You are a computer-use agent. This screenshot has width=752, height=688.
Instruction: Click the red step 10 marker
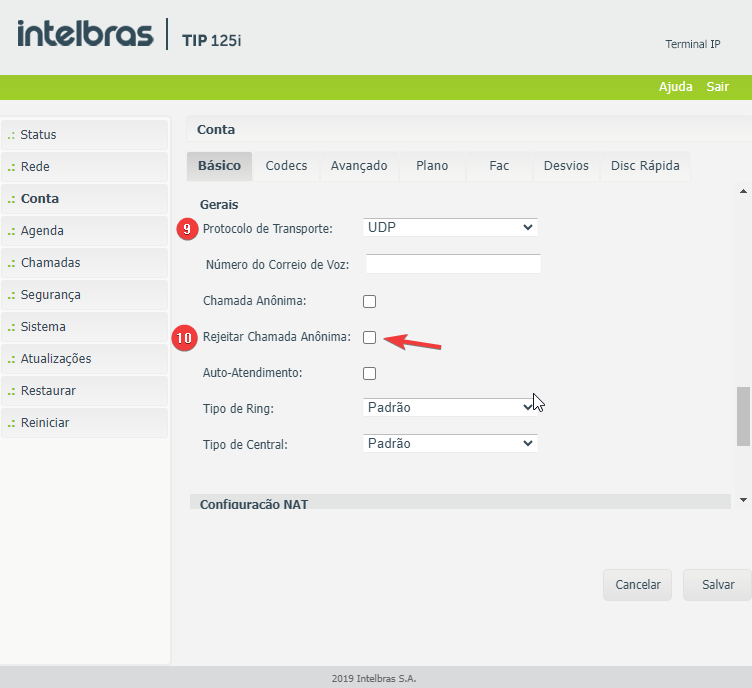point(184,338)
